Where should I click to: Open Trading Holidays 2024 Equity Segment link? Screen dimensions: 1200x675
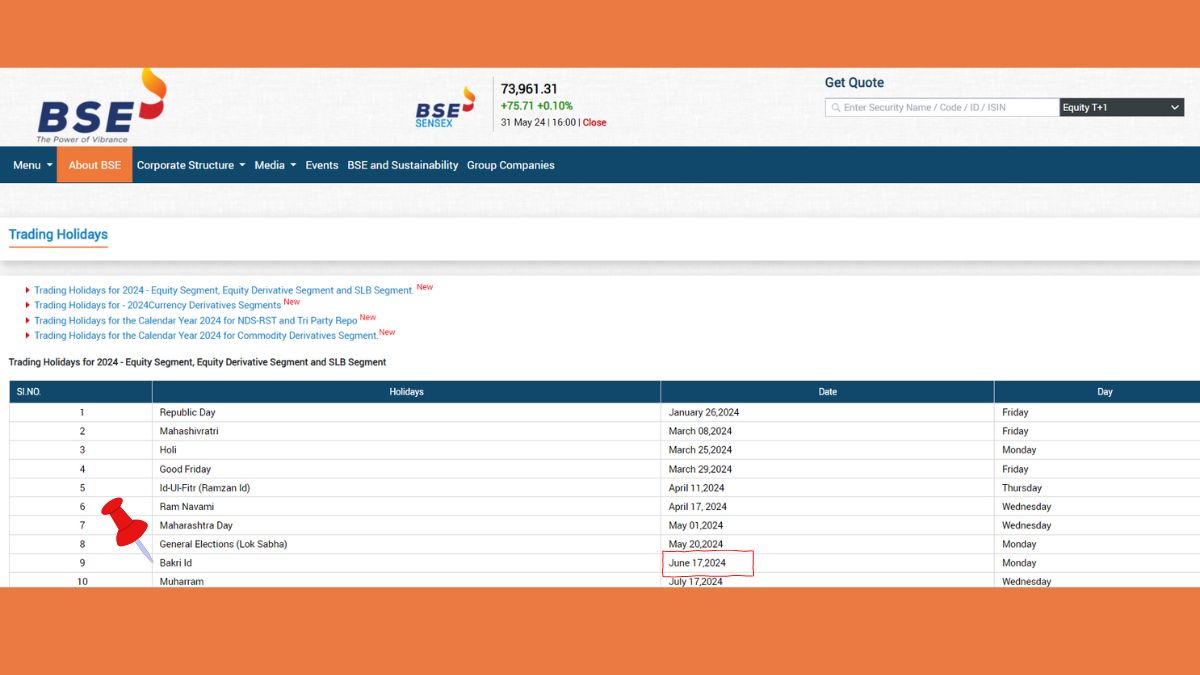click(x=223, y=291)
